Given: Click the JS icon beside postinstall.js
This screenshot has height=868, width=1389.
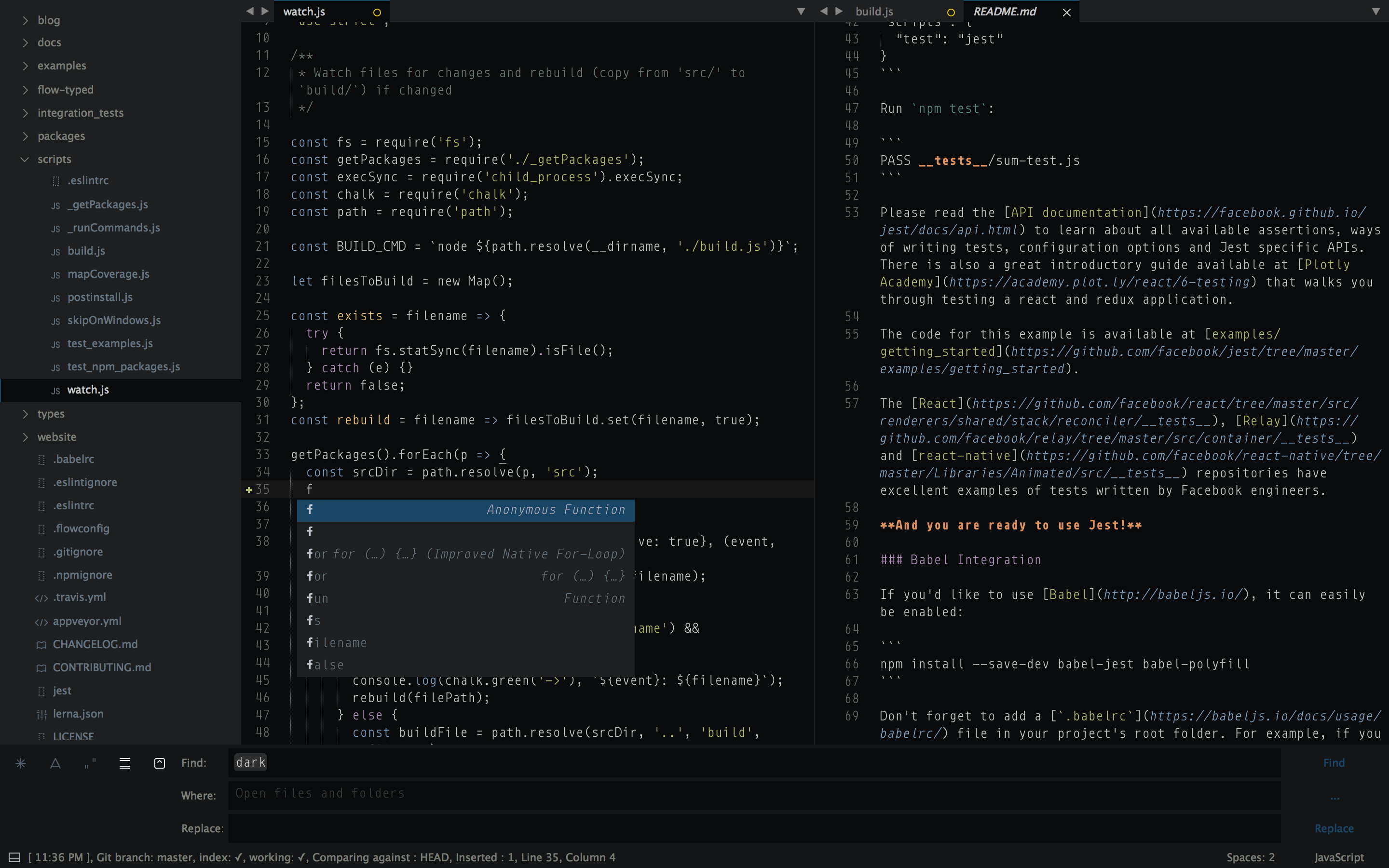Looking at the screenshot, I should pos(55,298).
